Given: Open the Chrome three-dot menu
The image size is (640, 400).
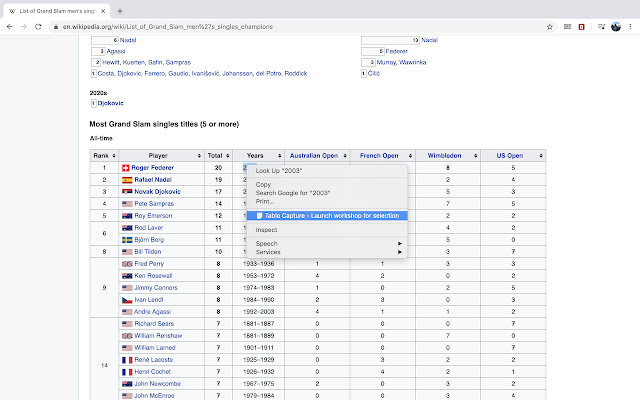Looking at the screenshot, I should coord(631,27).
